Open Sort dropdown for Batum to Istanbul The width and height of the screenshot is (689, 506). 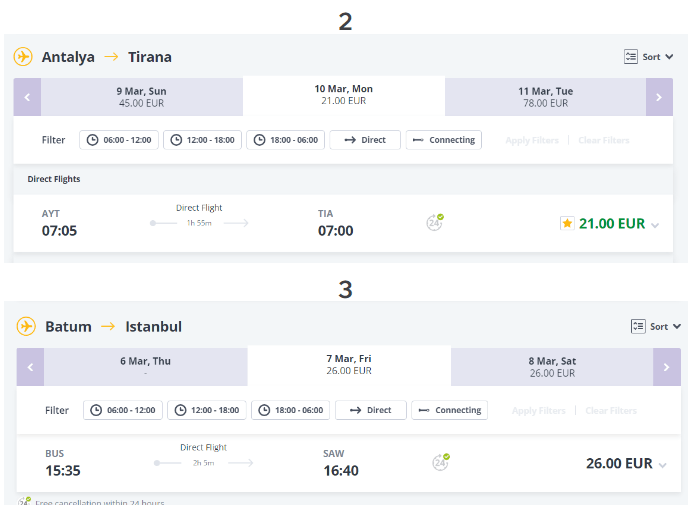656,326
